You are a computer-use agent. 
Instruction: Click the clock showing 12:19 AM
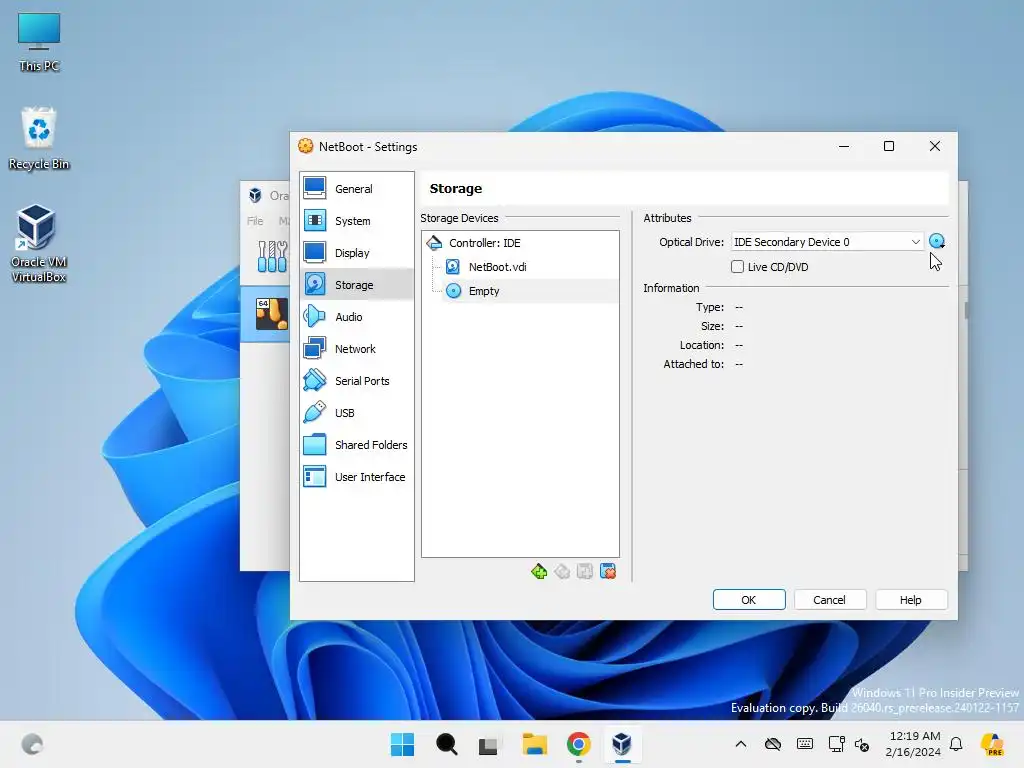[x=913, y=744]
